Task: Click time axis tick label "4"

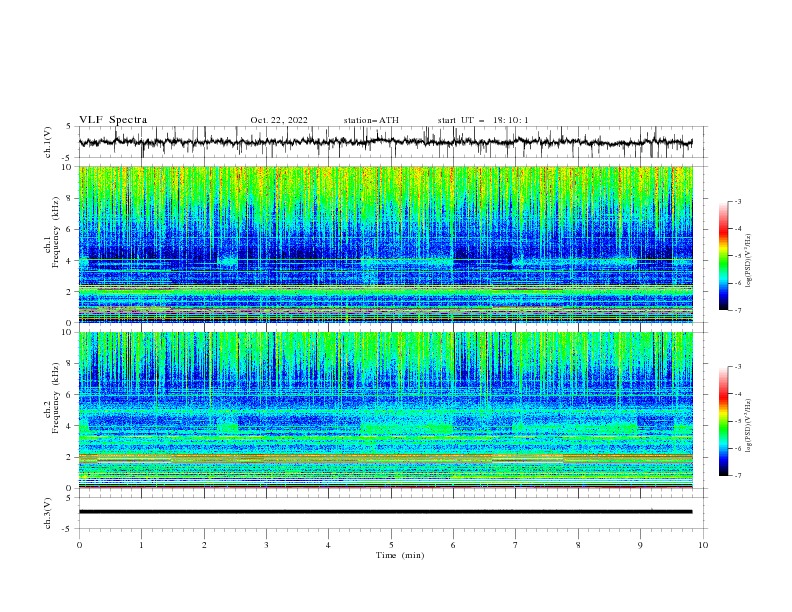Action: point(328,545)
